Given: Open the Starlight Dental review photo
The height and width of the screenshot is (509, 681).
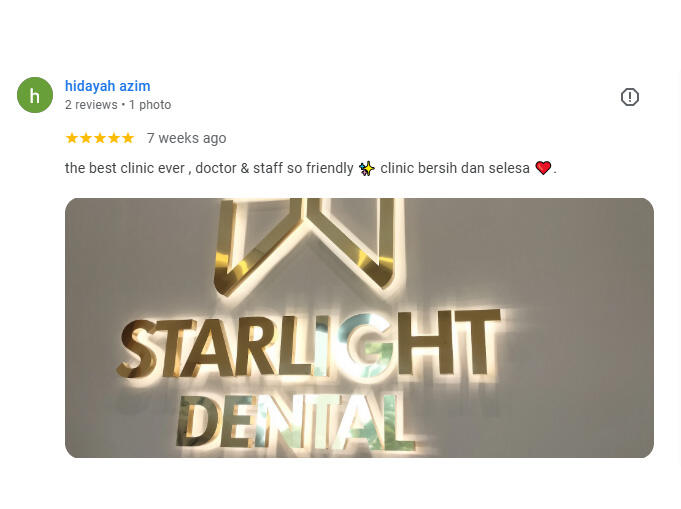Looking at the screenshot, I should 359,328.
